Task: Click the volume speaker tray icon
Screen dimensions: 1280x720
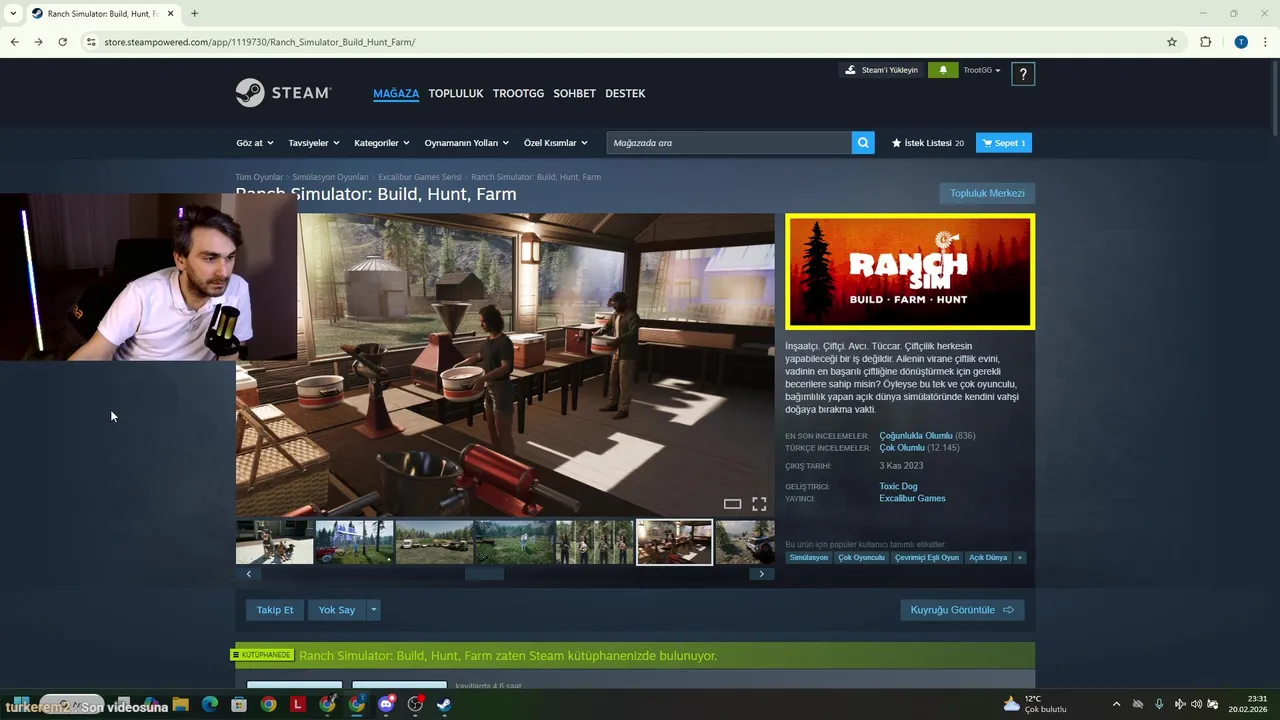Action: click(1196, 704)
